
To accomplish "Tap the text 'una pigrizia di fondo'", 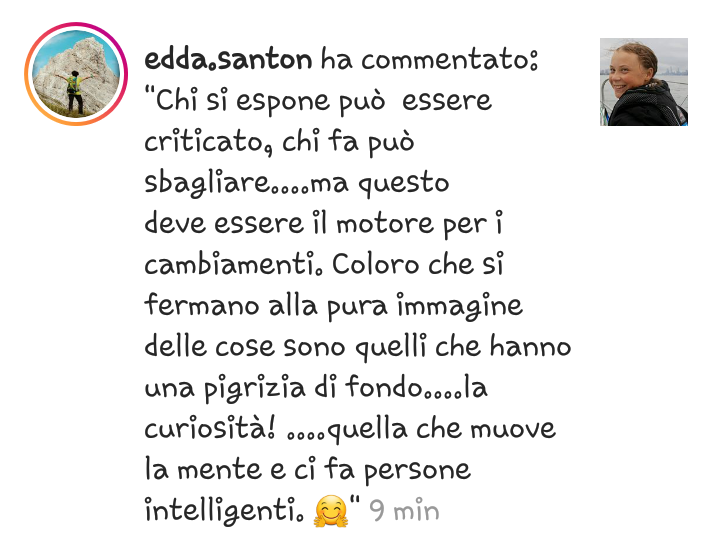I will (x=283, y=388).
